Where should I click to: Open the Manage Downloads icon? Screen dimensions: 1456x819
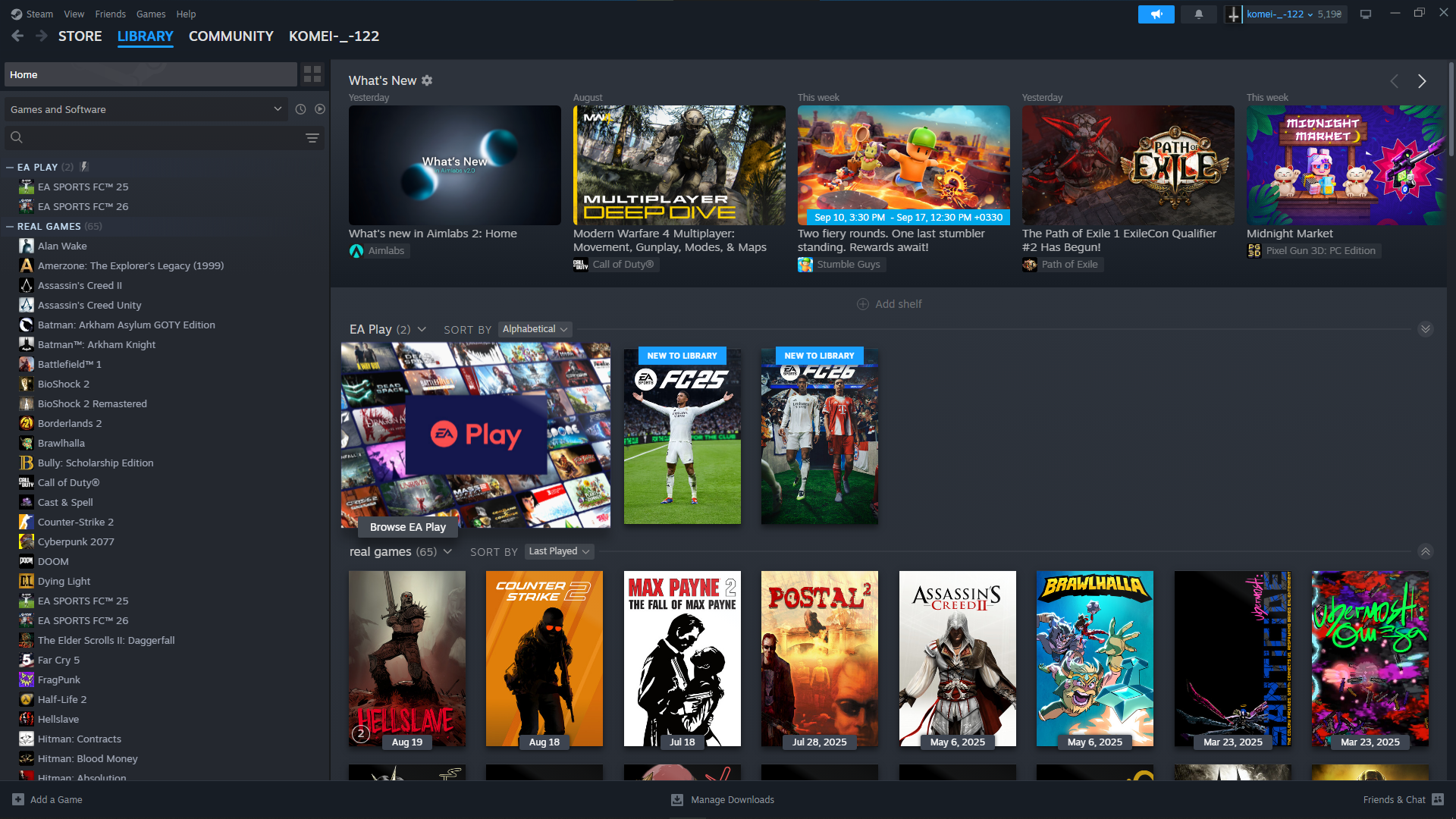[x=677, y=799]
